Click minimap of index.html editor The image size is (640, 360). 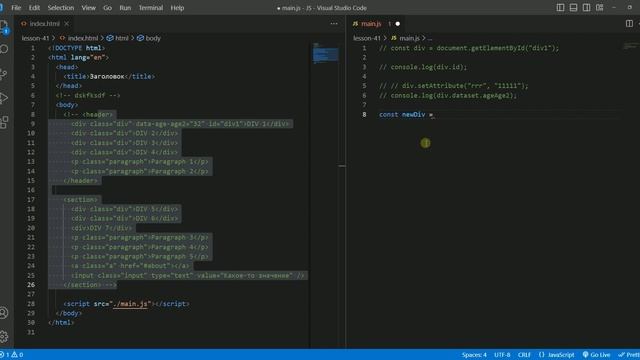point(325,54)
